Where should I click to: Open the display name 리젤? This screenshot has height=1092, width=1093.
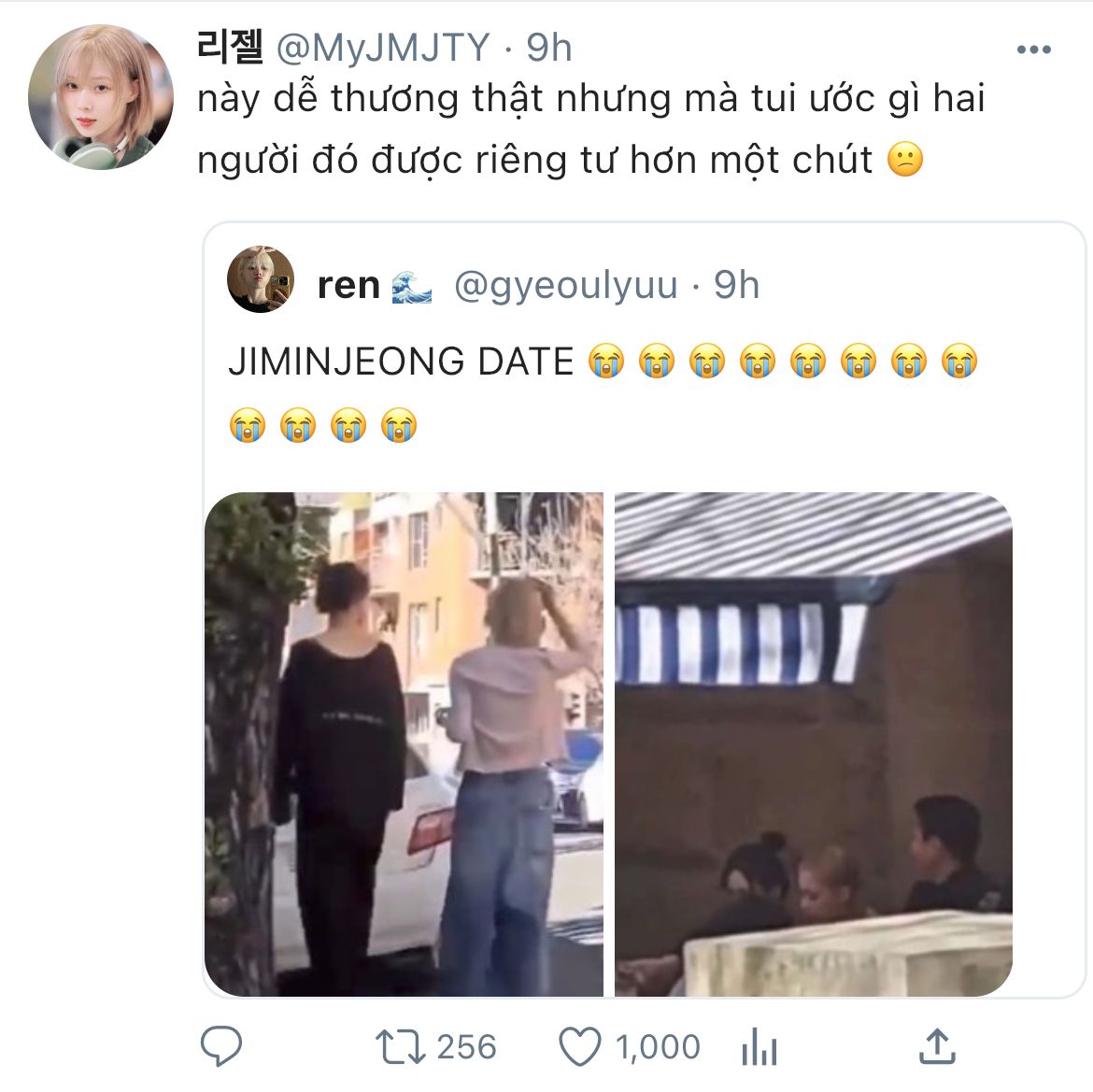point(230,47)
